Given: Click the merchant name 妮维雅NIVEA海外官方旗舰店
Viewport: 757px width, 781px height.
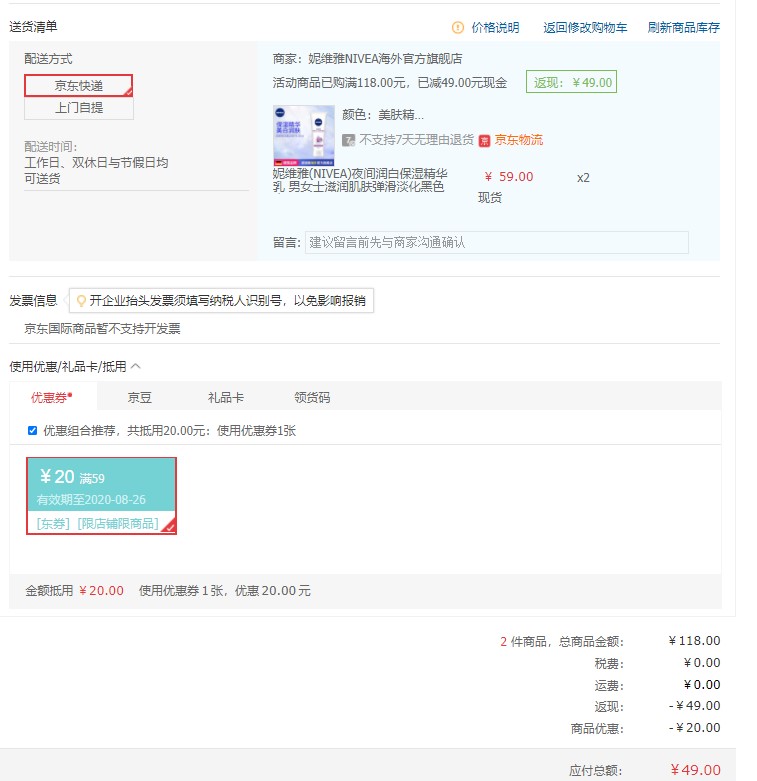Looking at the screenshot, I should (385, 59).
